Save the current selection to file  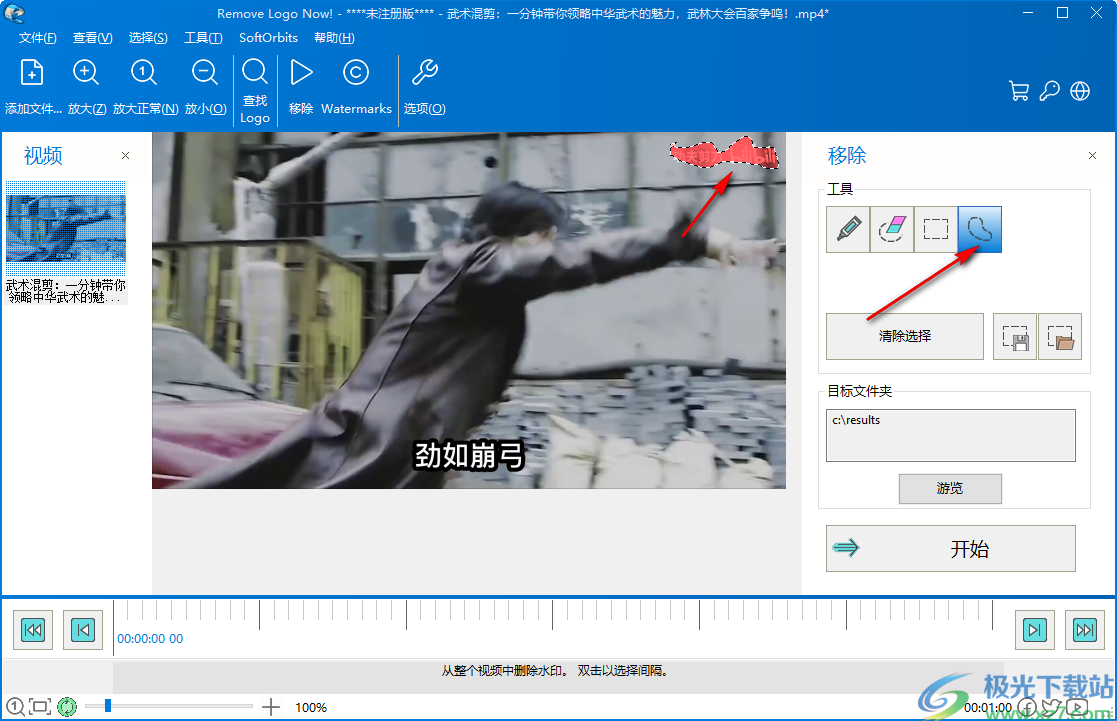(1015, 336)
